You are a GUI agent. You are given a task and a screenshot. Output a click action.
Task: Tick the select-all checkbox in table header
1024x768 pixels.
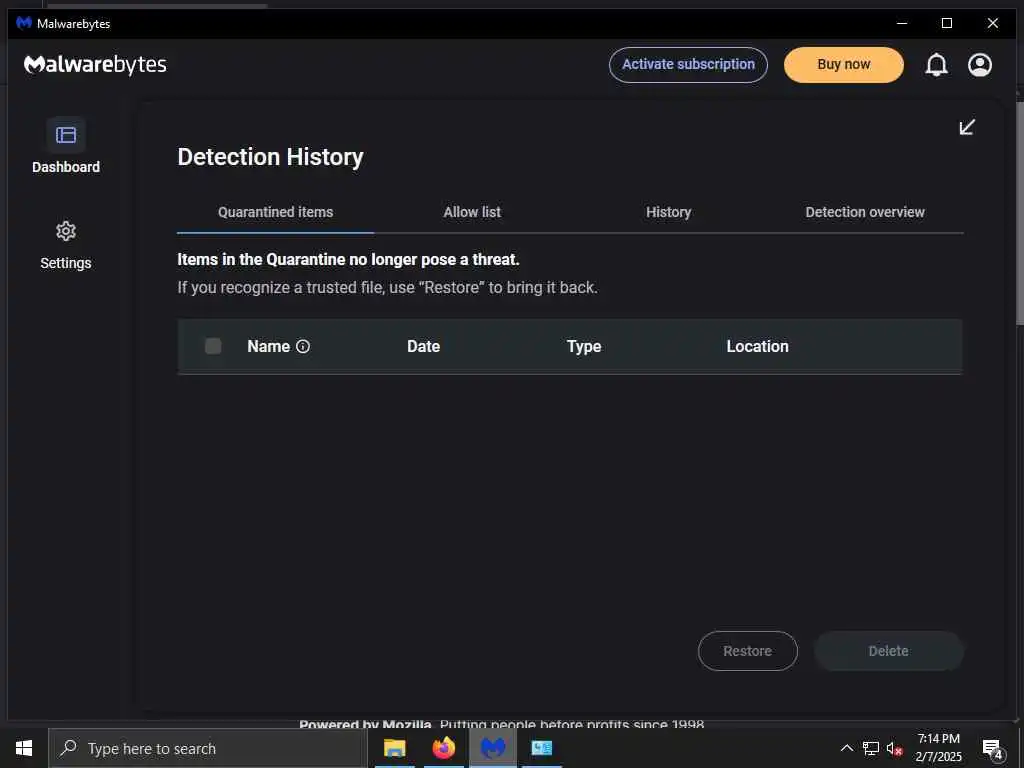pos(213,346)
